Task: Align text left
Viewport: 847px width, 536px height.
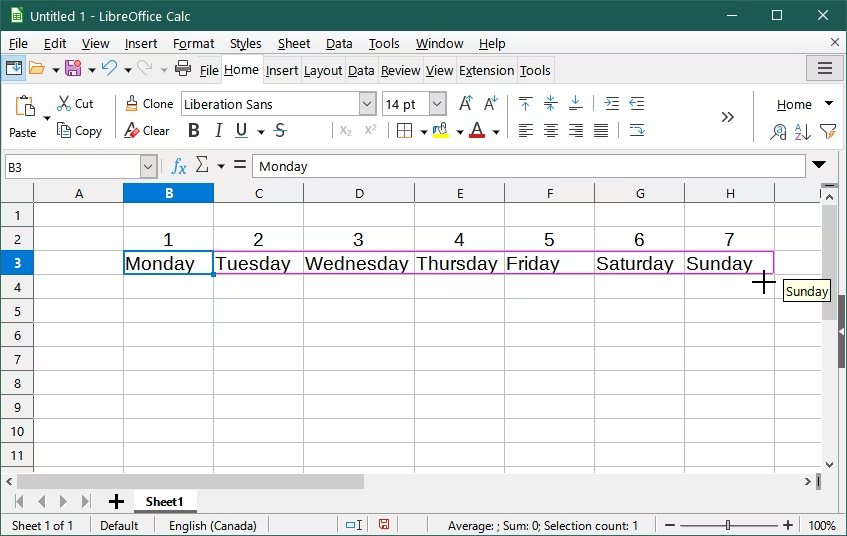Action: (526, 130)
